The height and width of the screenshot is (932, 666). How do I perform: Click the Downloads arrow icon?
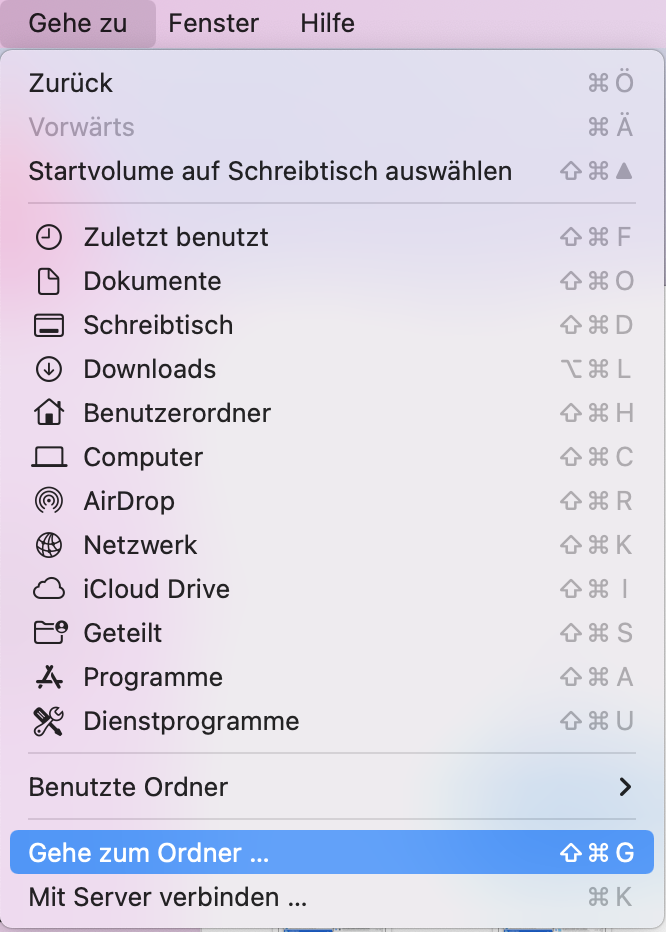(48, 369)
